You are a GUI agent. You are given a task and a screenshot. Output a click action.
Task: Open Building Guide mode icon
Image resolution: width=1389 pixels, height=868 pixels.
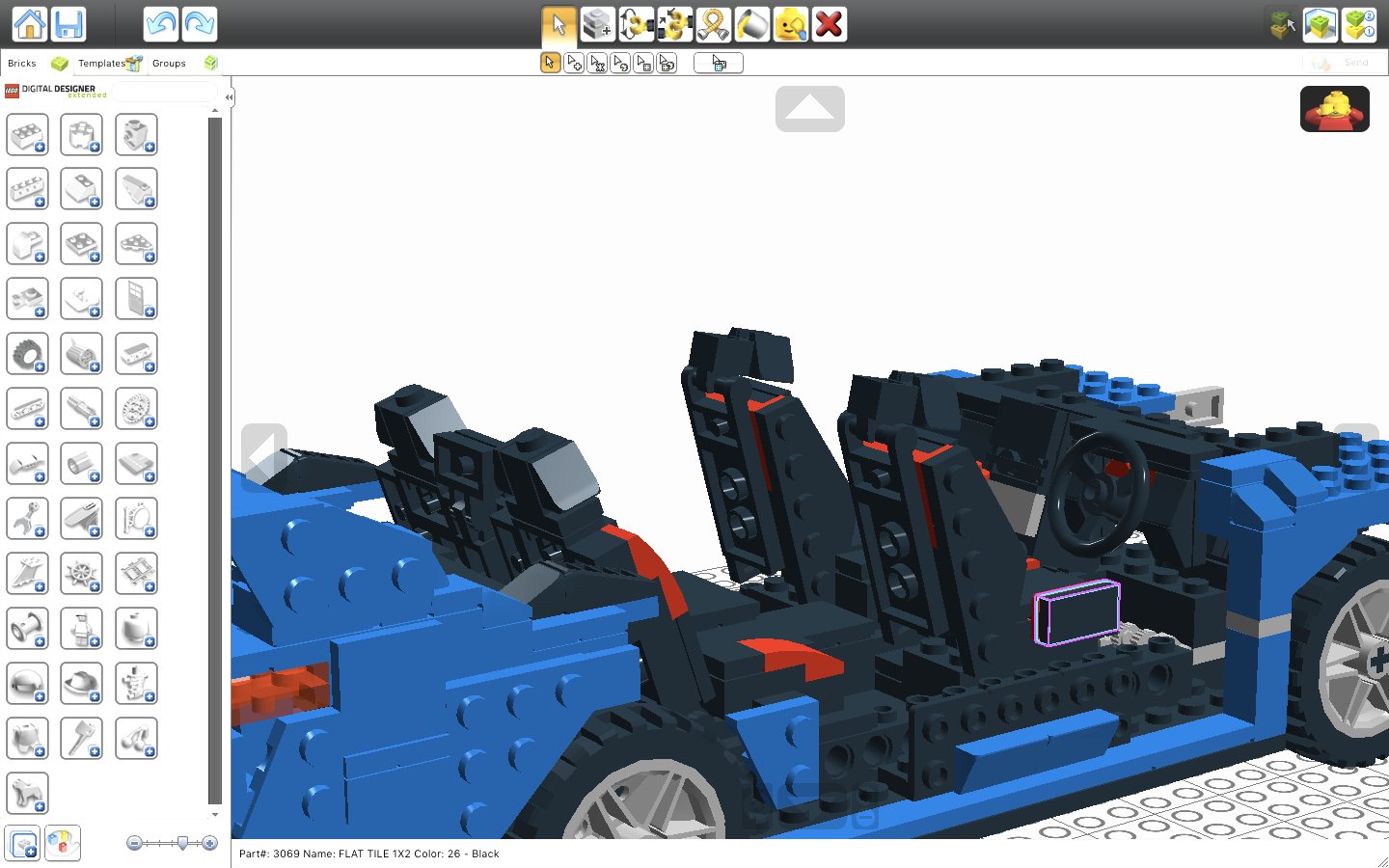tap(1359, 24)
